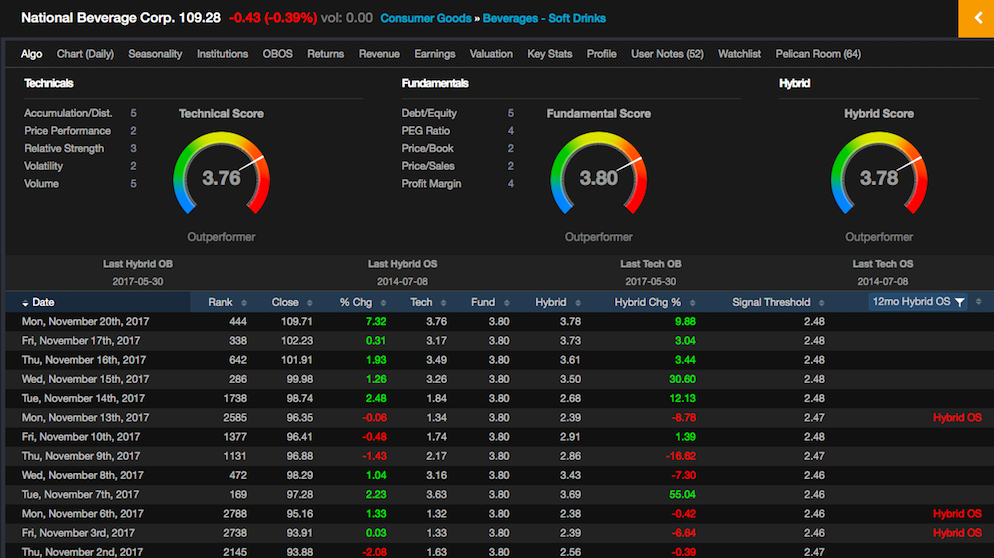Select row Wed, November 15th, 2017
This screenshot has height=558, width=994.
[x=500, y=379]
